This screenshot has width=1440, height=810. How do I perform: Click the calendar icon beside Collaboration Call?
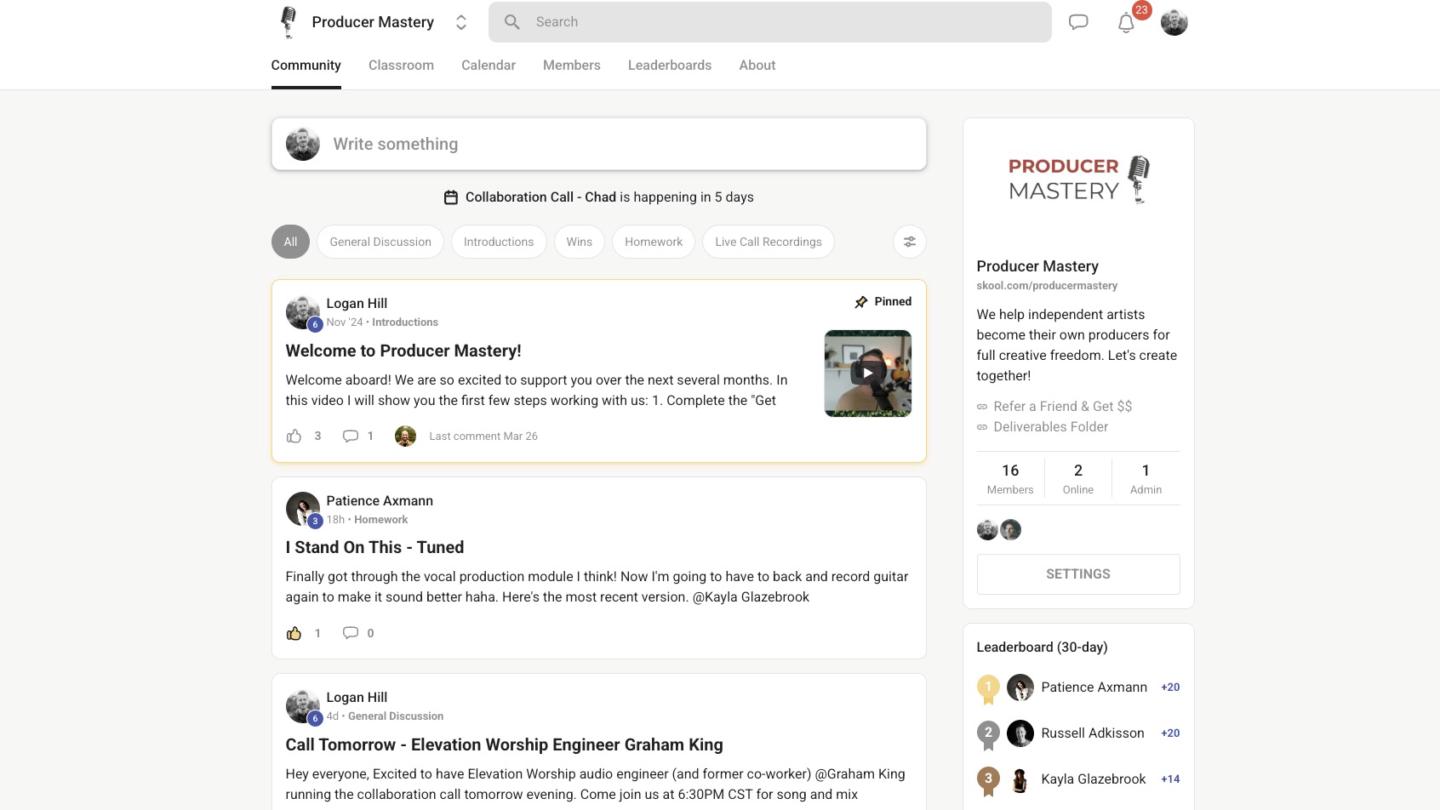point(451,197)
